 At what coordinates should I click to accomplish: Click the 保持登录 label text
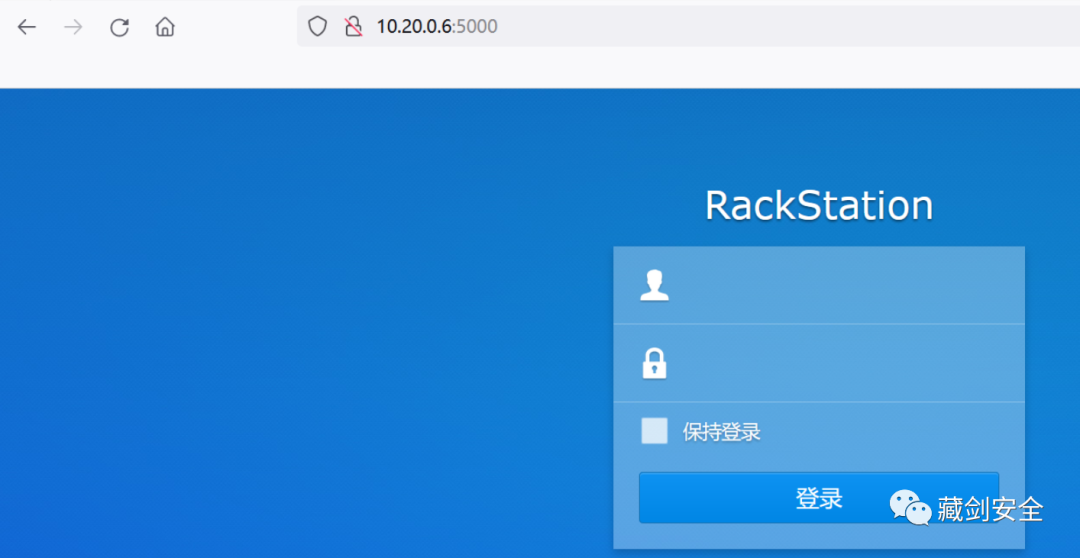tap(721, 432)
